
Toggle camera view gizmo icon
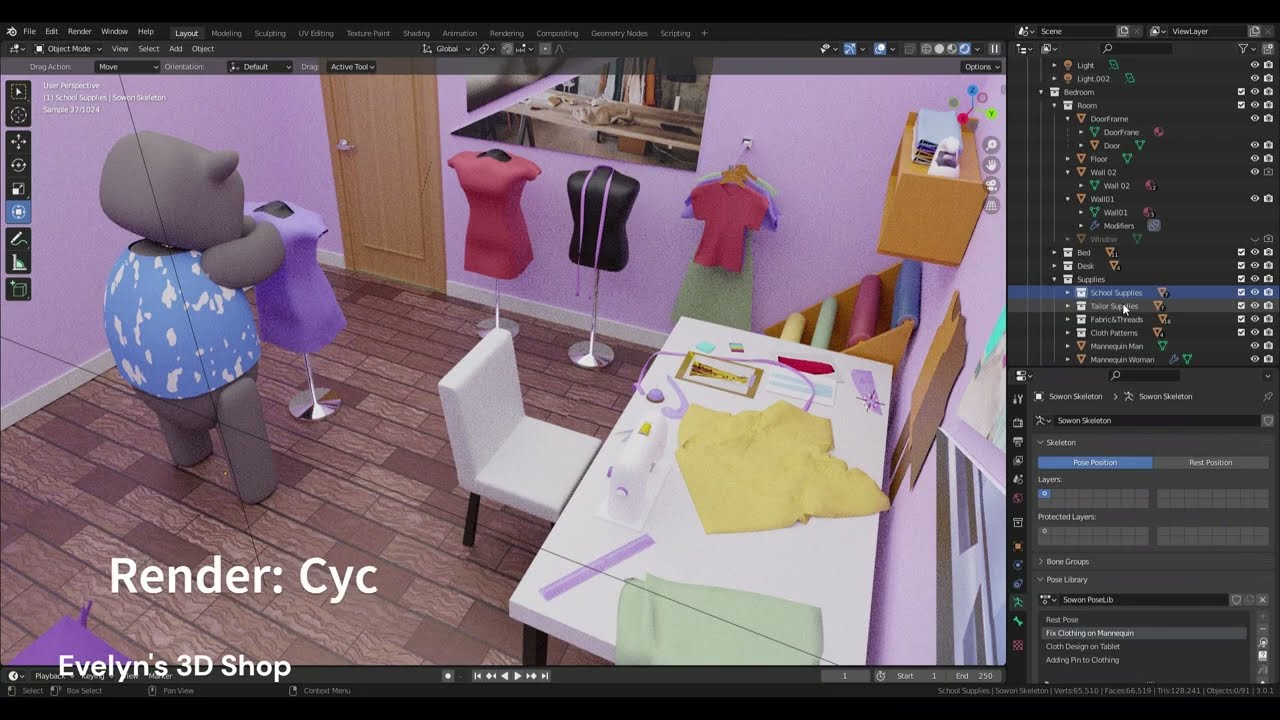(x=992, y=185)
